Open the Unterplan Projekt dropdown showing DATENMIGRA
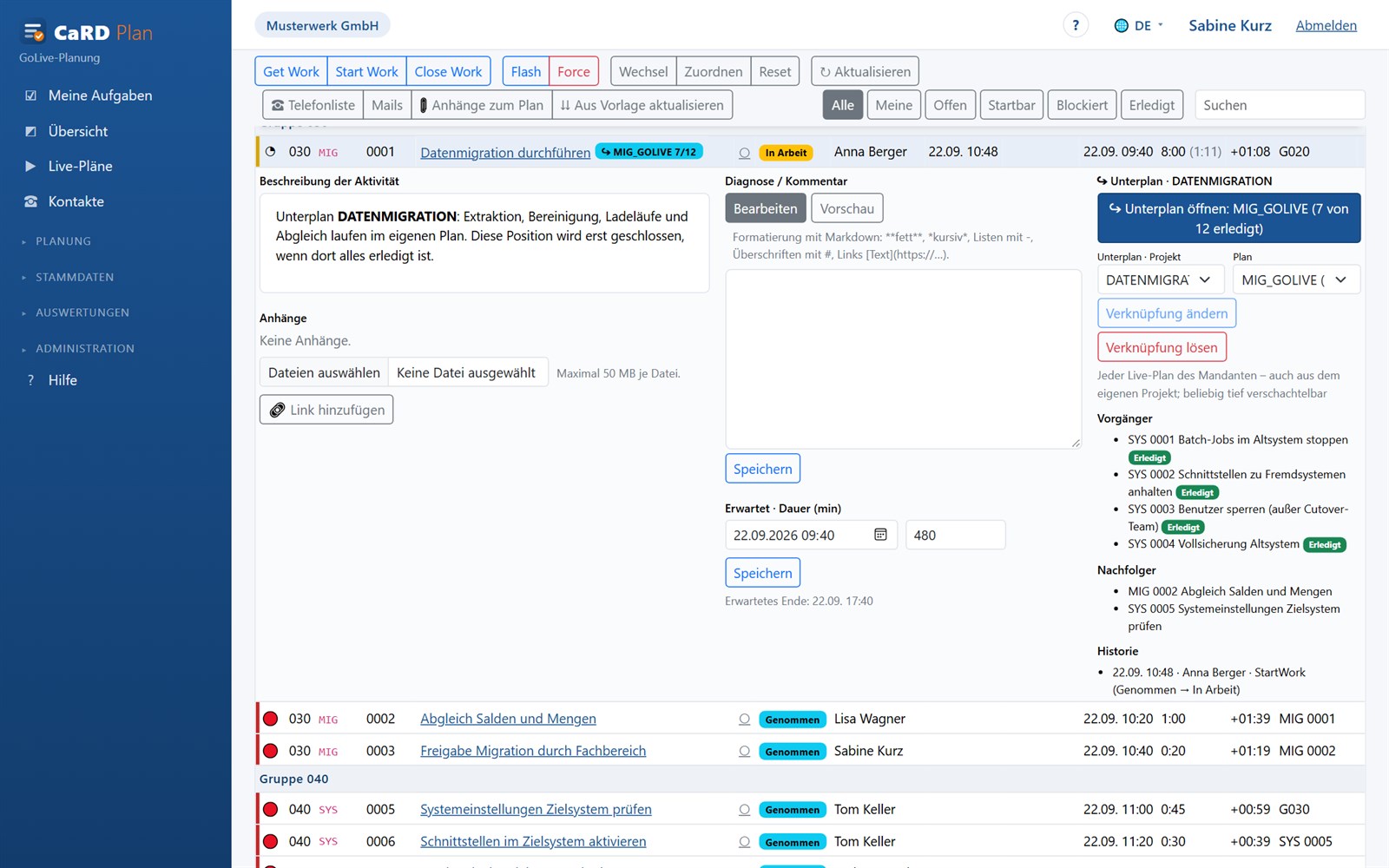The width and height of the screenshot is (1389, 868). pyautogui.click(x=1161, y=279)
